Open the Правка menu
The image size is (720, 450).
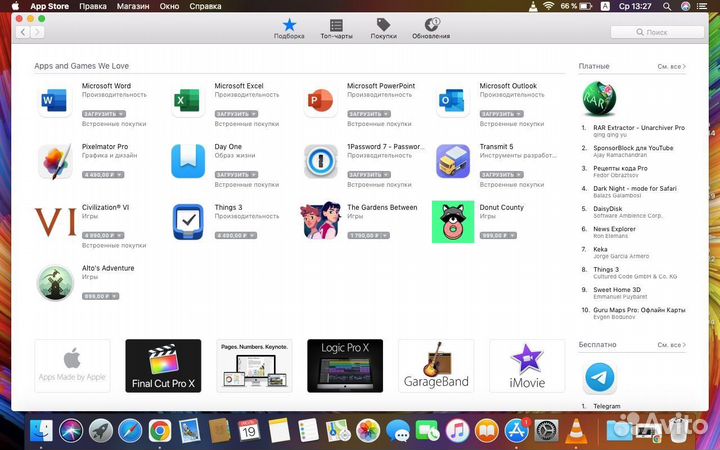tap(93, 6)
